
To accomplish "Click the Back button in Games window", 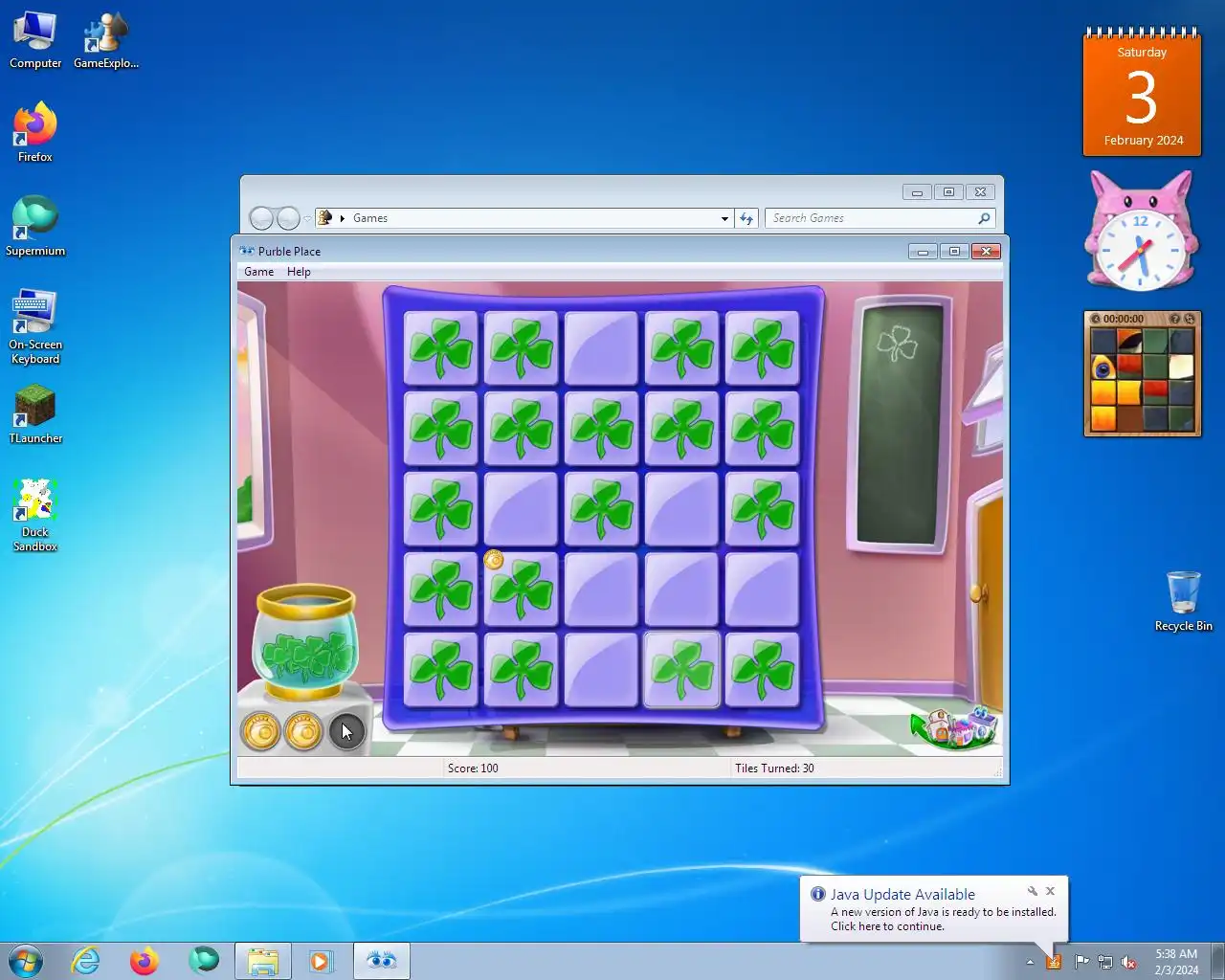I will (x=261, y=218).
